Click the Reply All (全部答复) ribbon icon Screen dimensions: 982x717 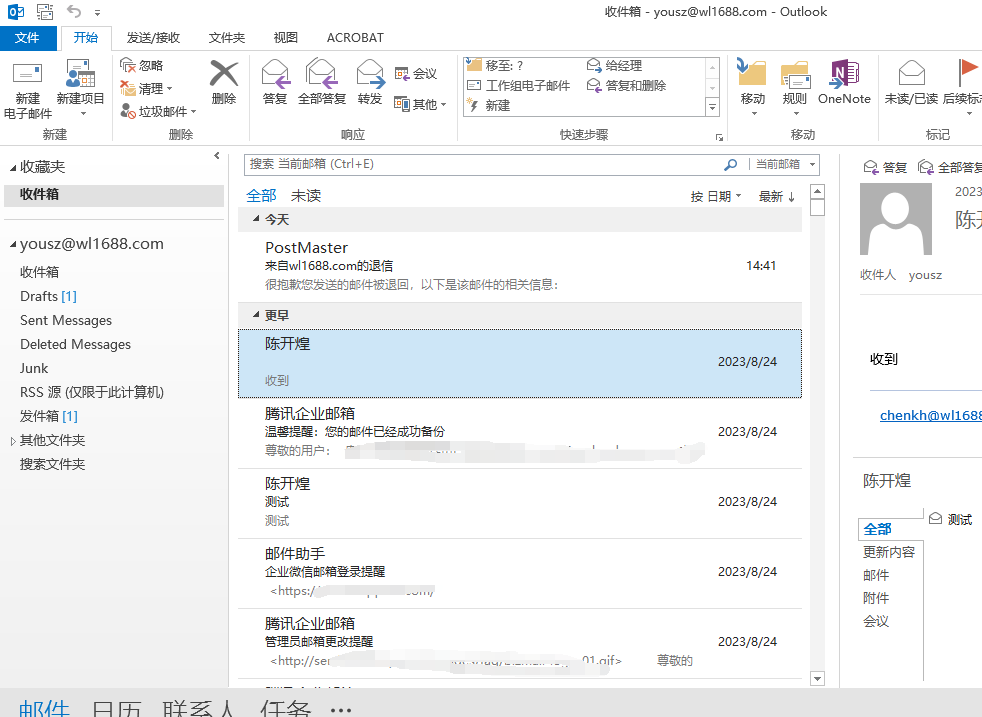pos(321,74)
